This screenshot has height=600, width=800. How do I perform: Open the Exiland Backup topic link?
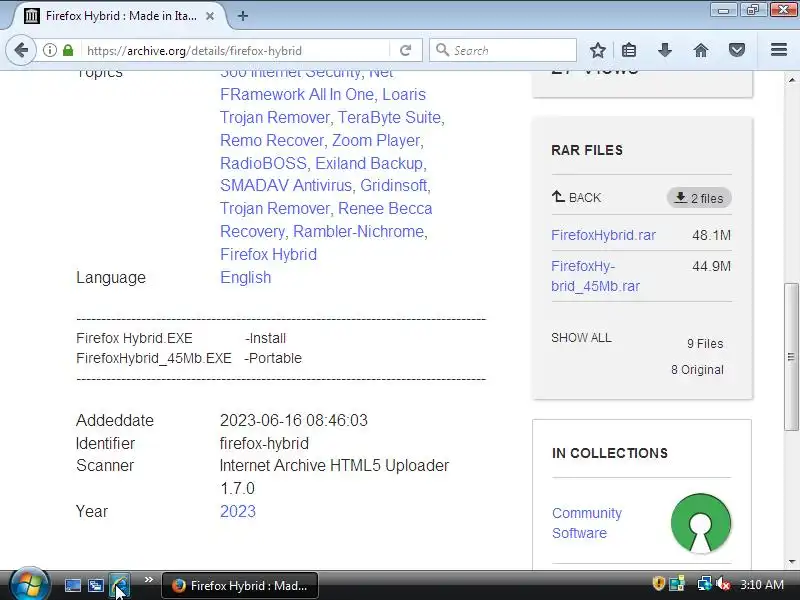pyautogui.click(x=369, y=163)
